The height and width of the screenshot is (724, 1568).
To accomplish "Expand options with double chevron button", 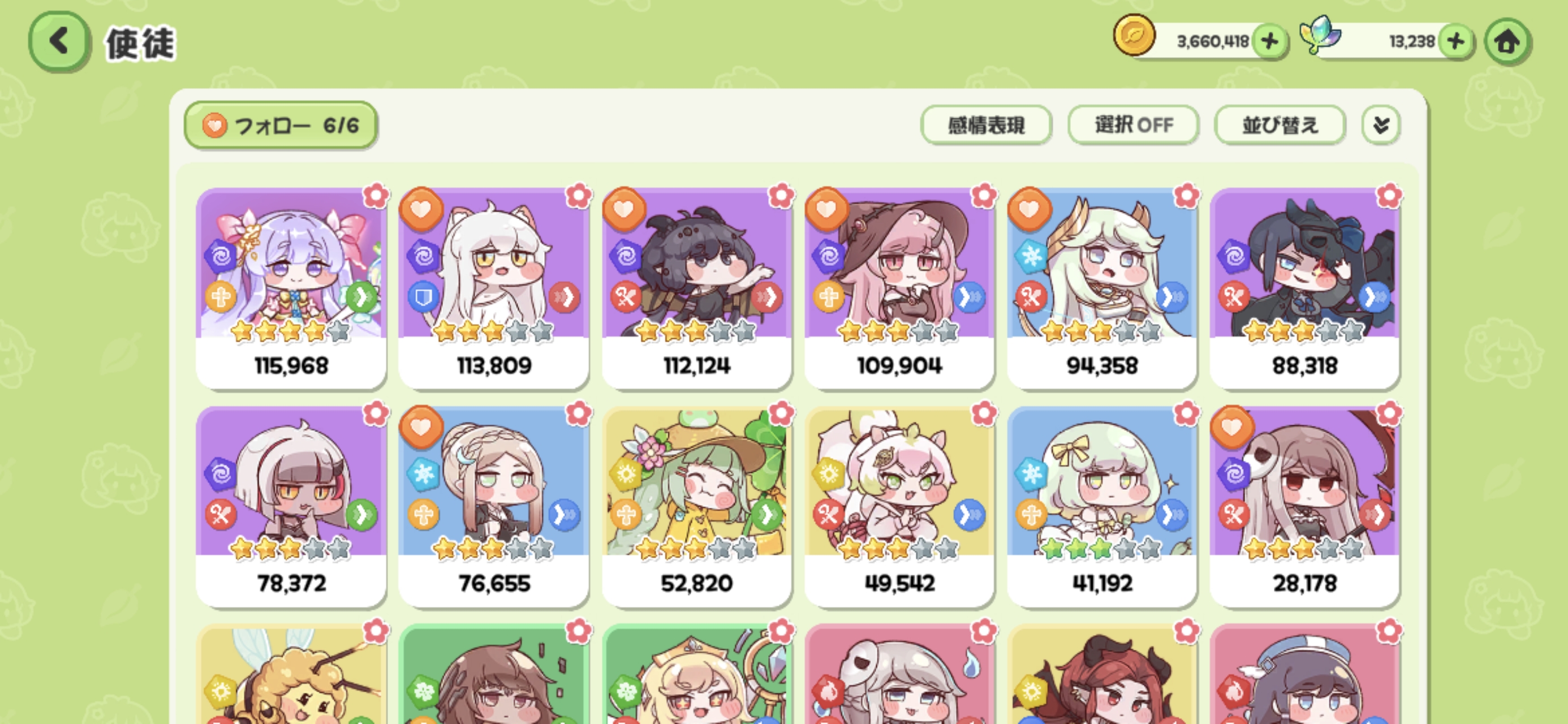I will 1381,126.
